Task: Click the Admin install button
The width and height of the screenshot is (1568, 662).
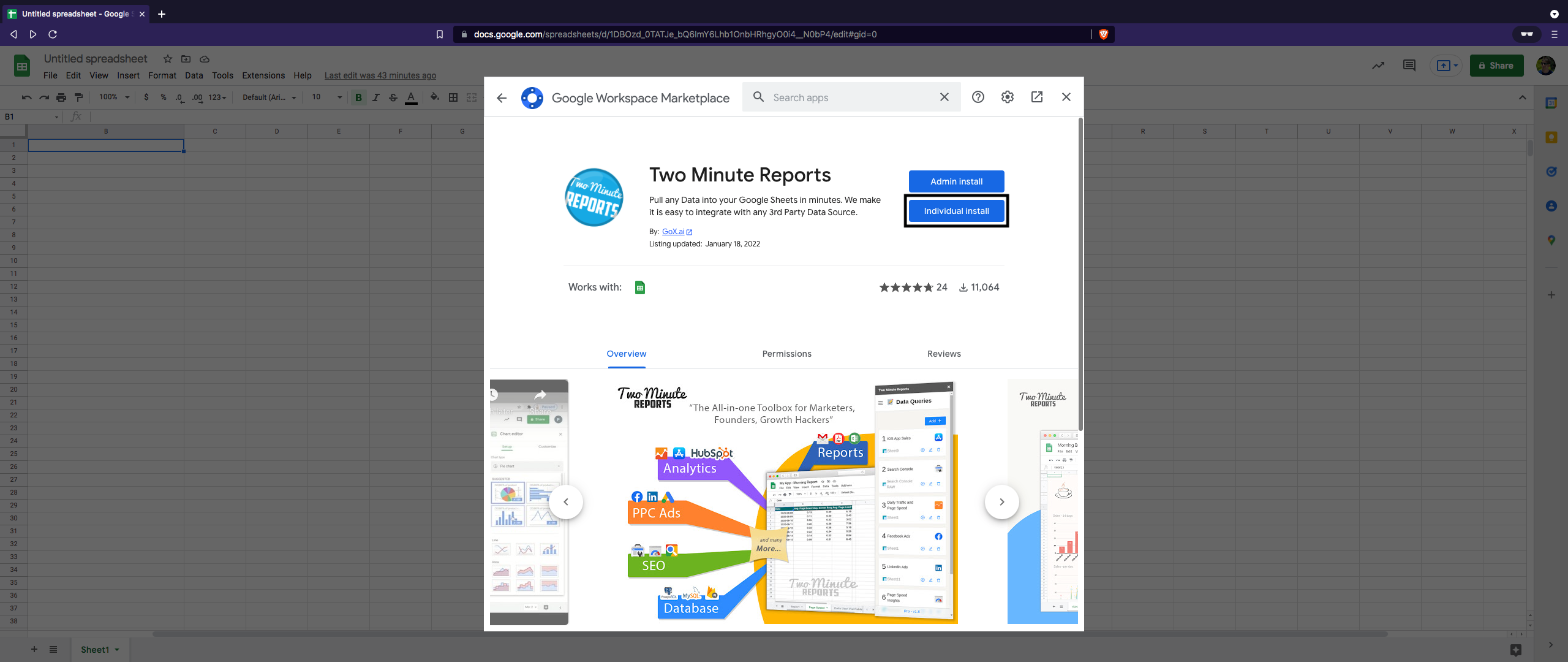Action: 956,181
